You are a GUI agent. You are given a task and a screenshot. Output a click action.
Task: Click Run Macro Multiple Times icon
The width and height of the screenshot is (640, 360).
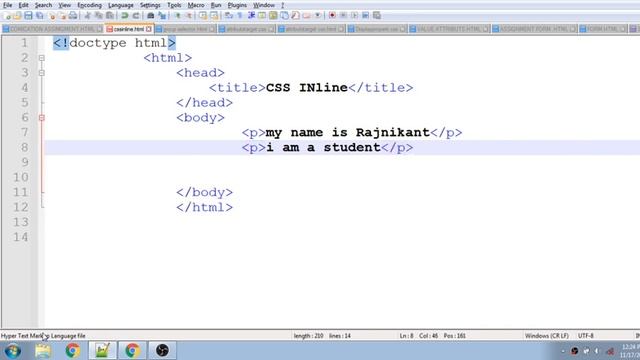365,16
